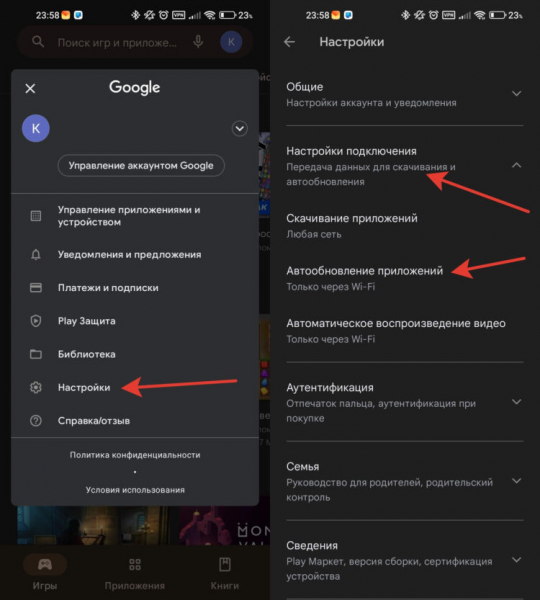Tap Сведения section title
The height and width of the screenshot is (600, 540).
pyautogui.click(x=312, y=546)
